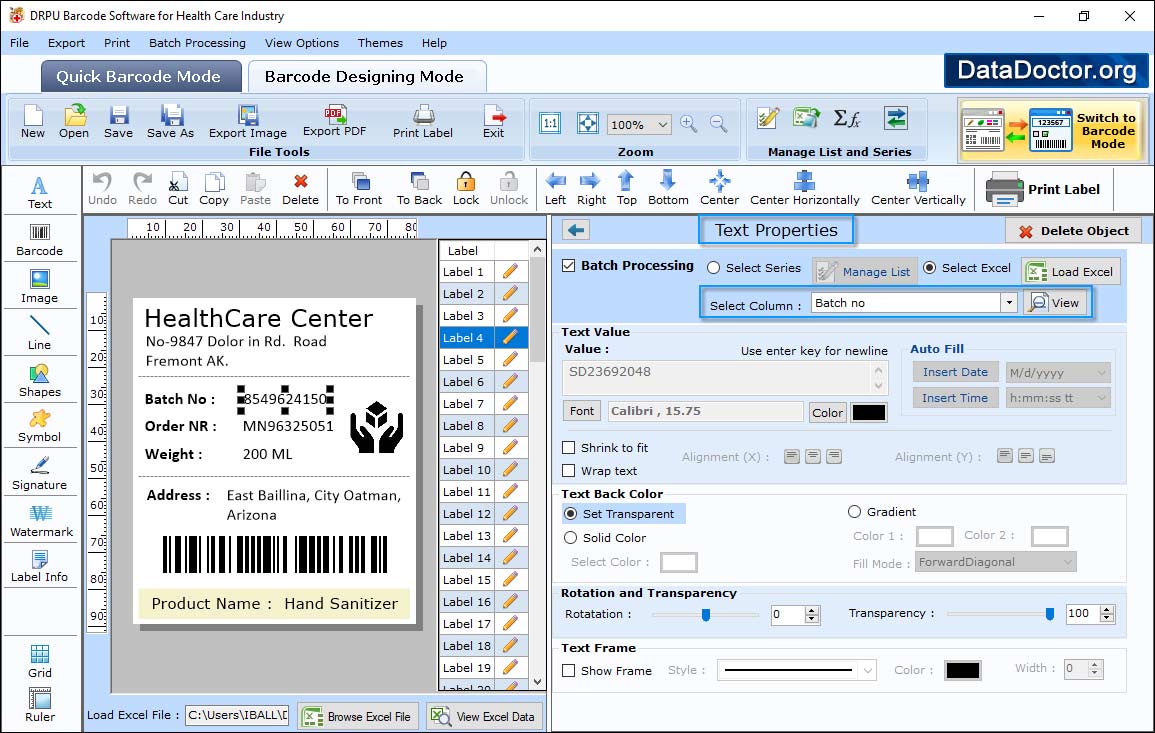Click the Transparency slider handle

pyautogui.click(x=1050, y=614)
